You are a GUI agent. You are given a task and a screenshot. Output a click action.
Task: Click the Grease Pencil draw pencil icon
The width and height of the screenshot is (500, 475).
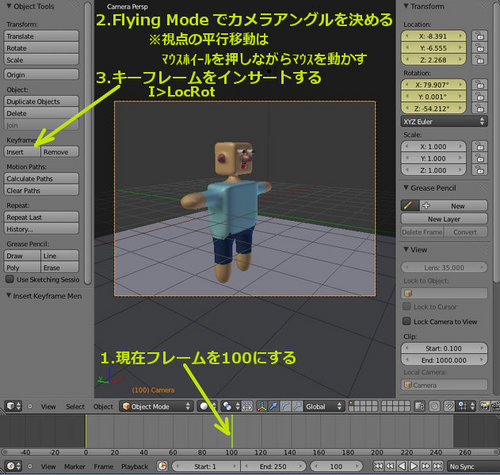pos(408,205)
